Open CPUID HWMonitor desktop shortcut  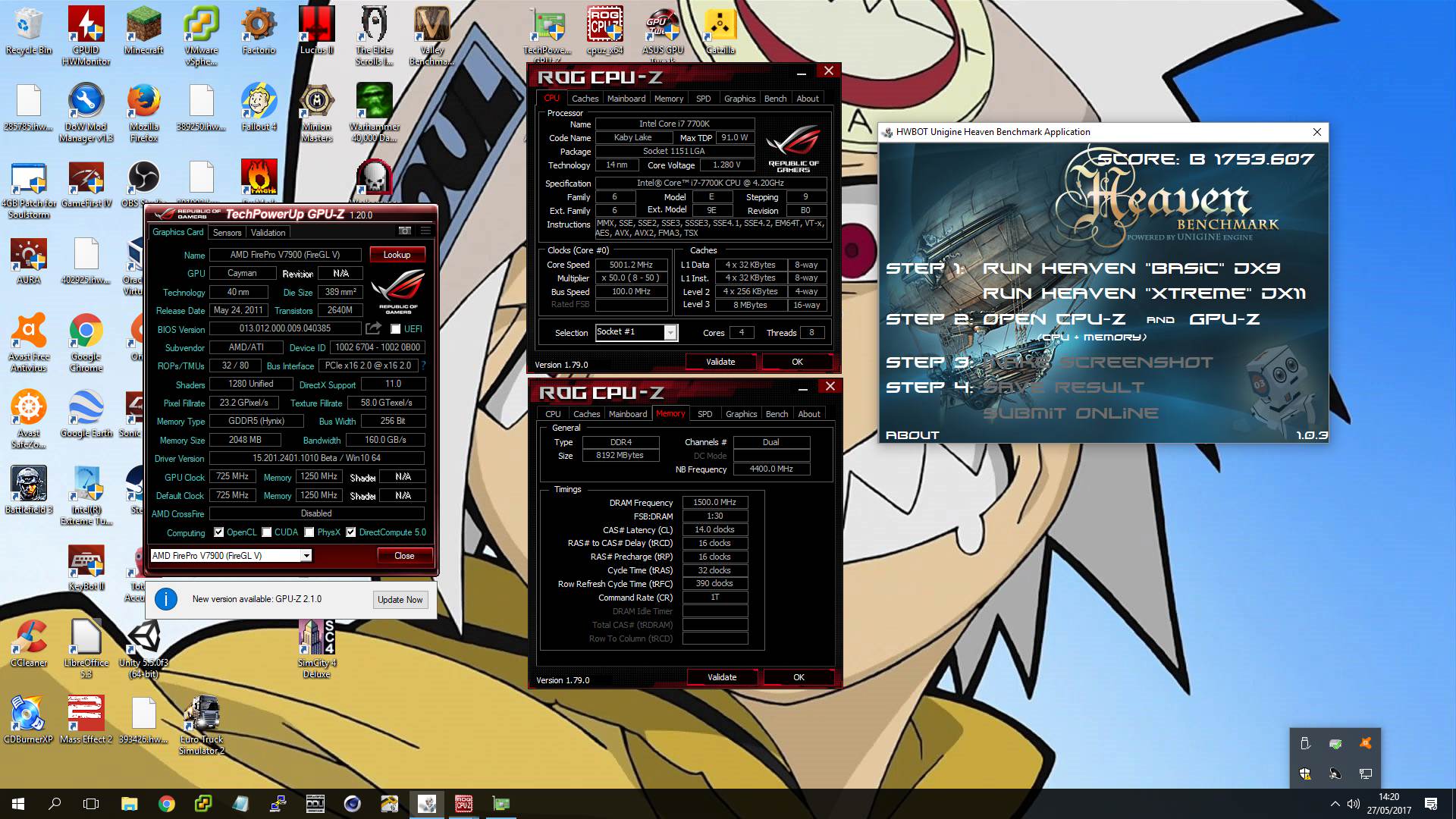pos(86,36)
